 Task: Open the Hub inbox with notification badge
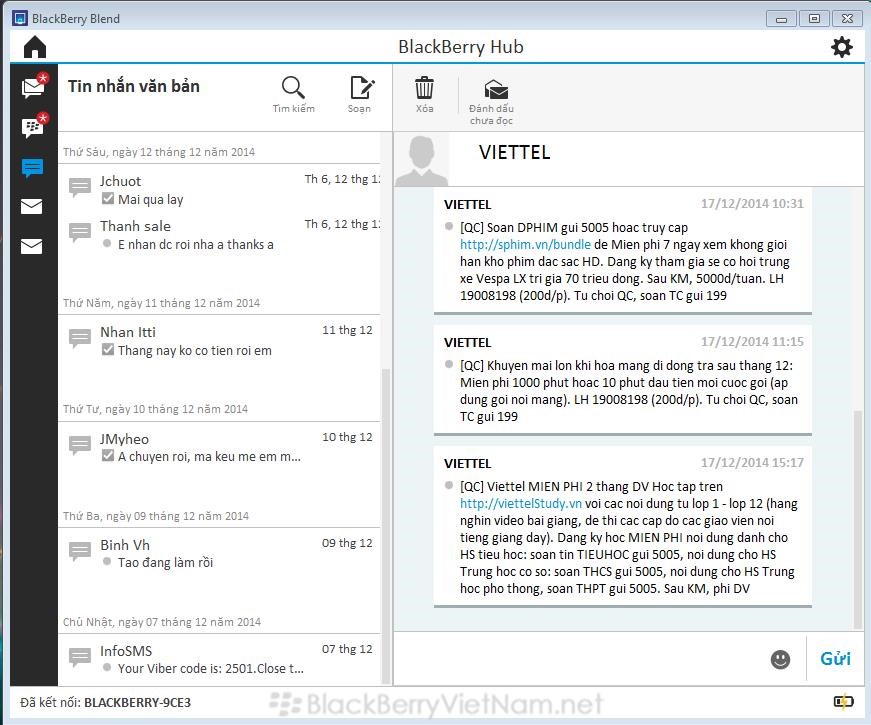(33, 87)
